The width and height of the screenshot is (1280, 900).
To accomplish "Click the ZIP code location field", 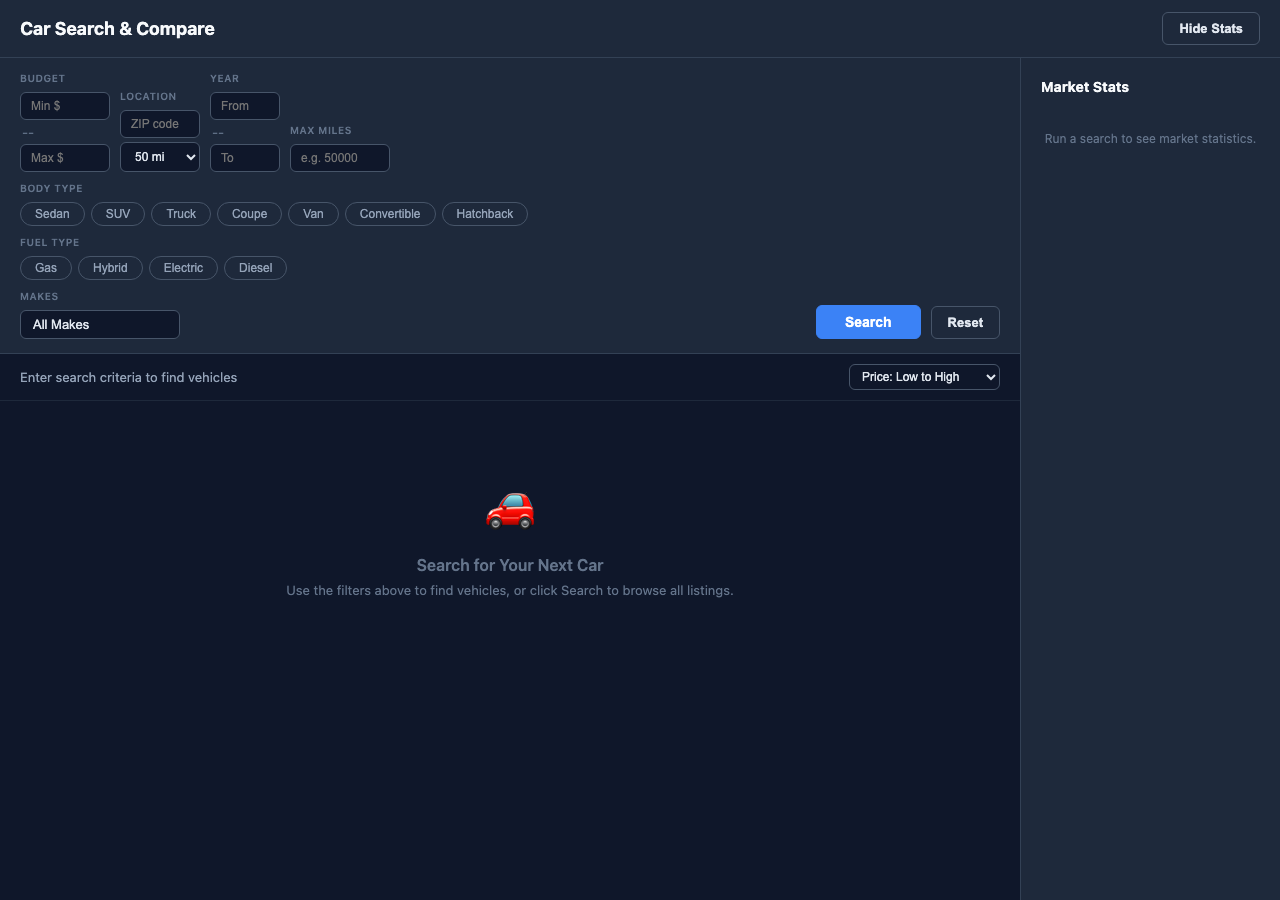I will click(x=159, y=123).
